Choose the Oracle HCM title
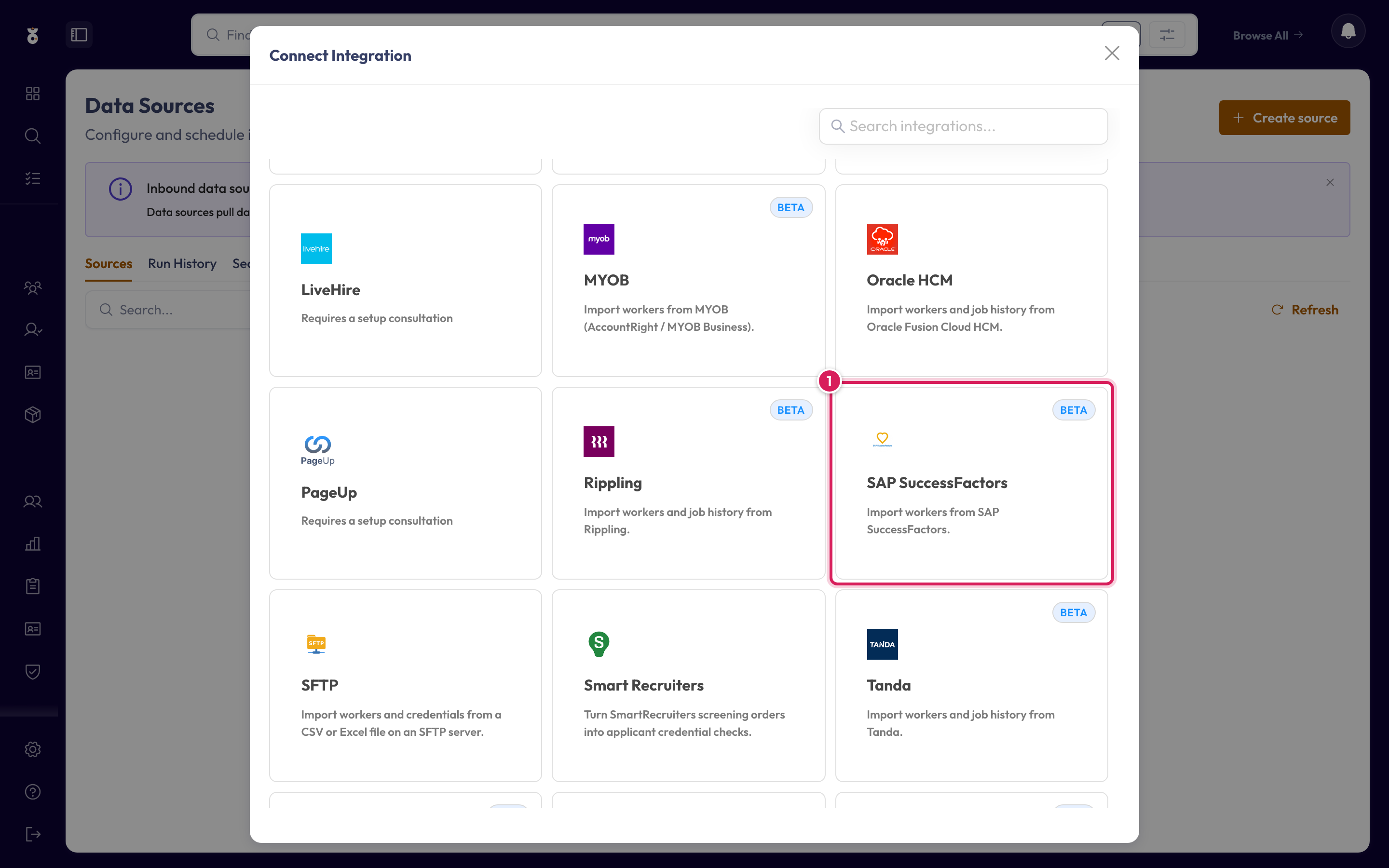The image size is (1389, 868). pyautogui.click(x=909, y=280)
